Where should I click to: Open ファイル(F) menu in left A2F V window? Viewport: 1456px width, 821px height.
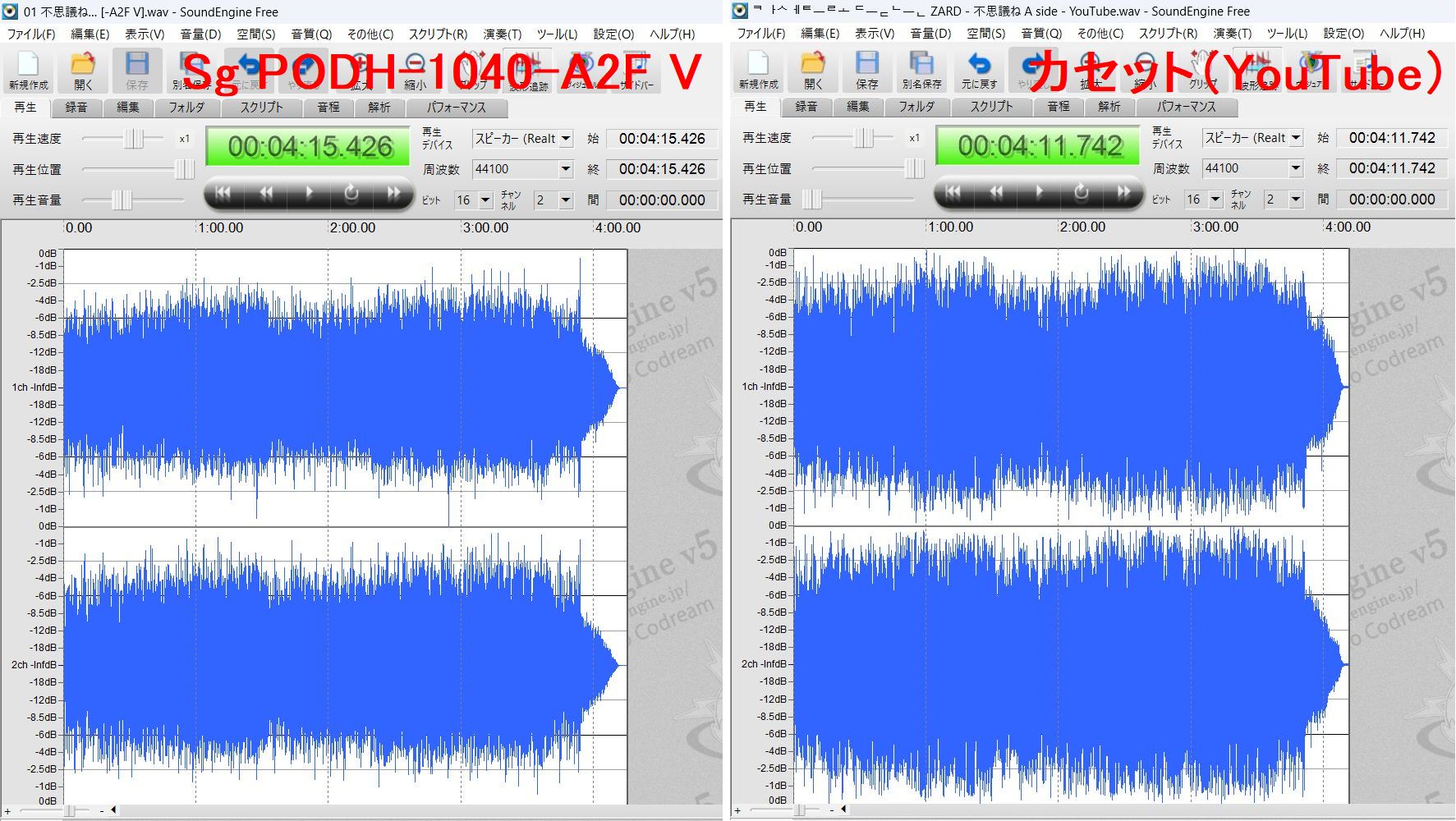pos(31,34)
